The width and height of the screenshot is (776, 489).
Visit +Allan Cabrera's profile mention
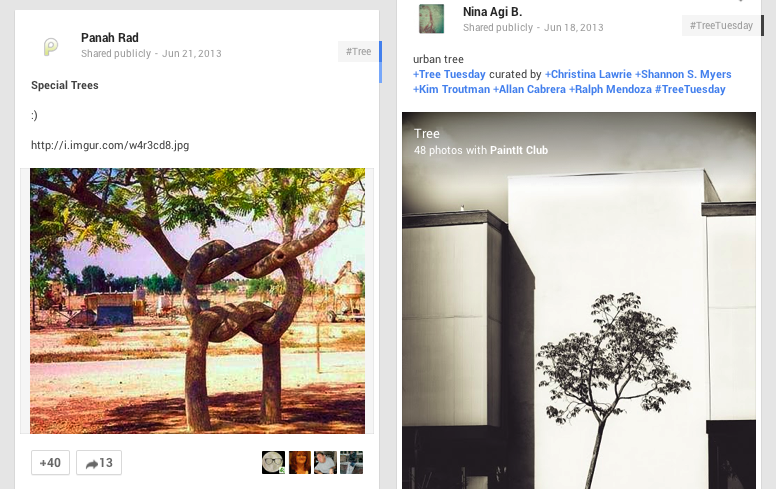click(529, 89)
